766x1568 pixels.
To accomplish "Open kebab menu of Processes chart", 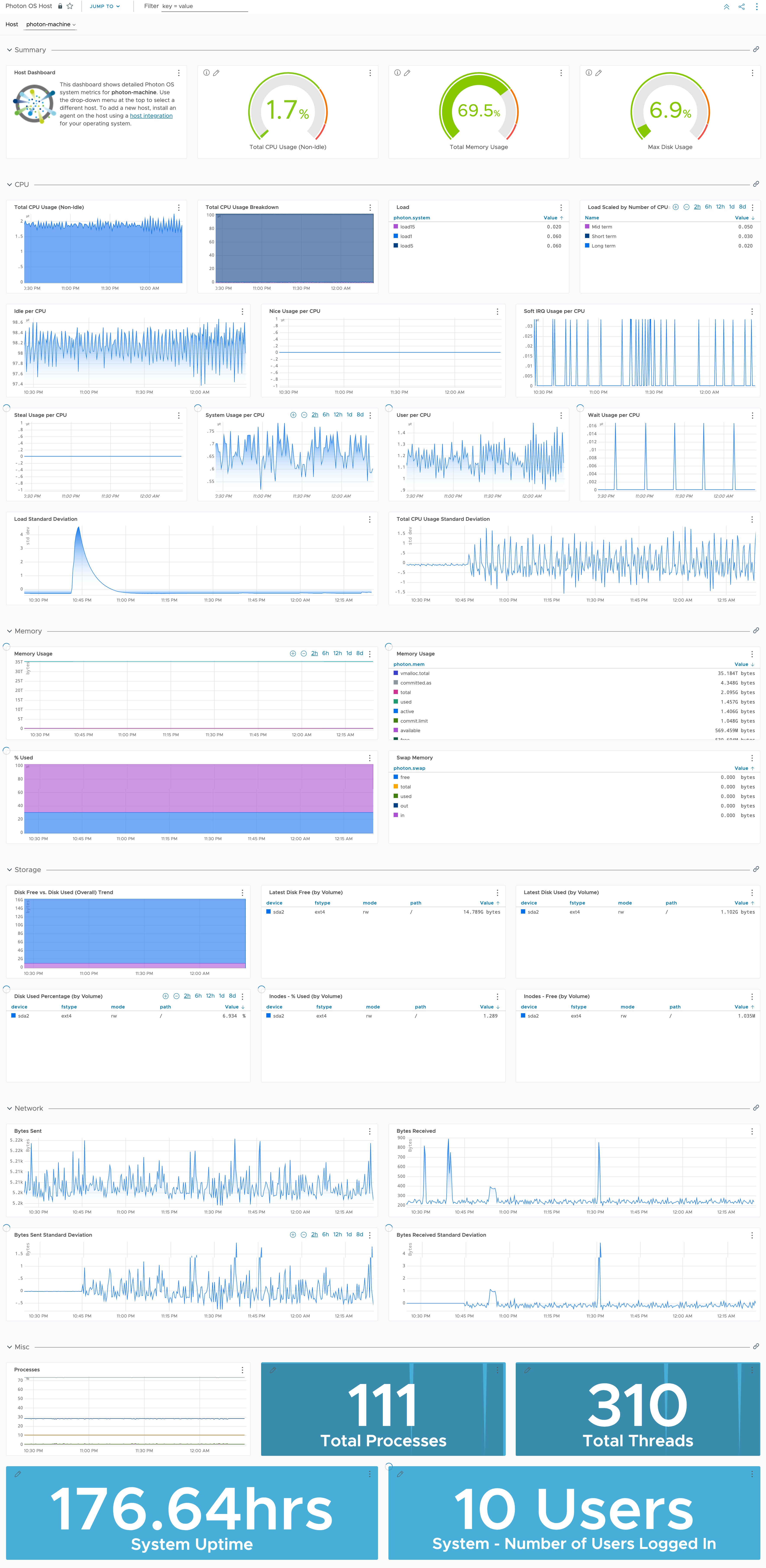I will tap(242, 1370).
